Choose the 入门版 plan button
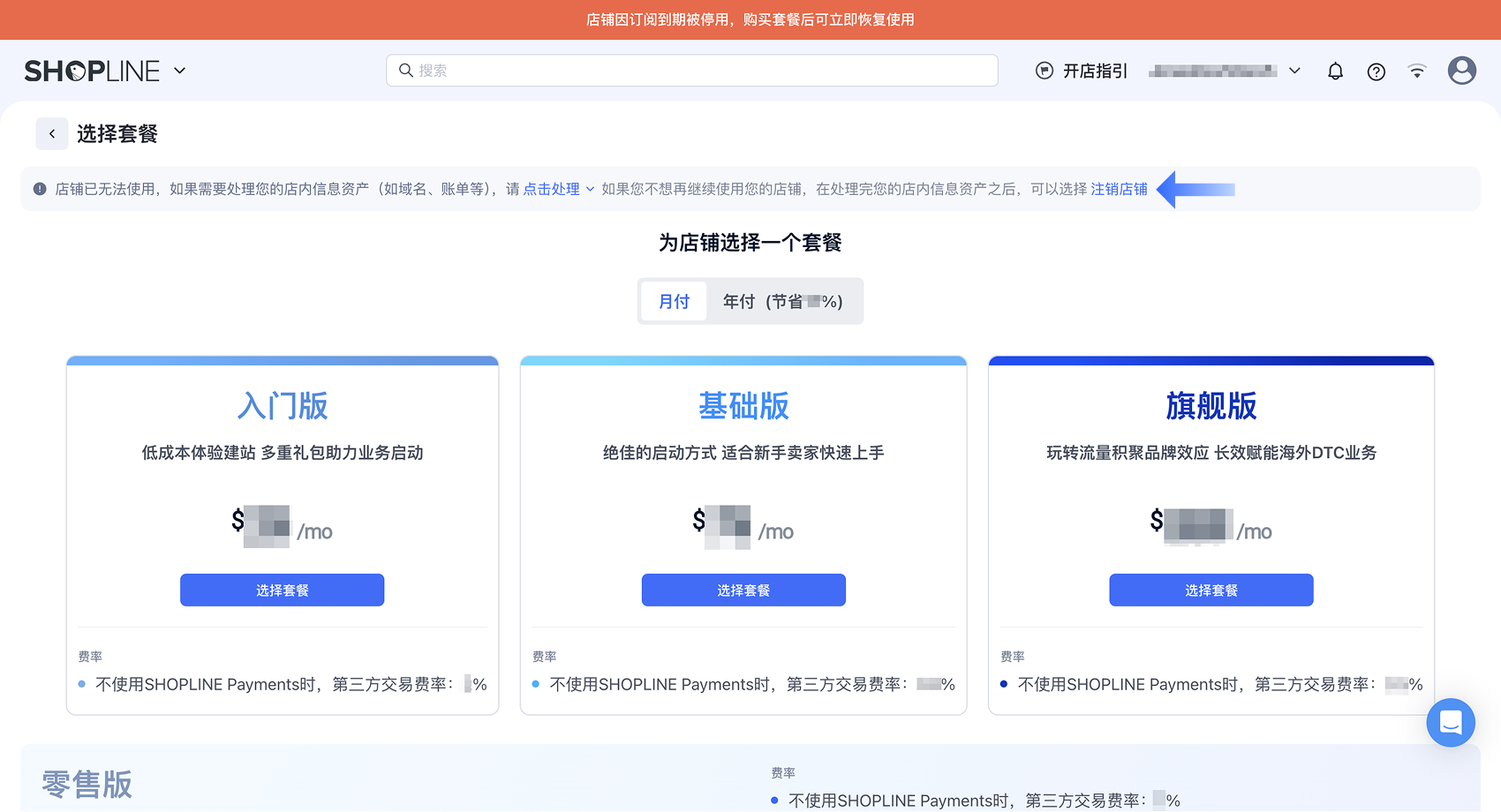Screen dimensions: 1501x812 (282, 590)
